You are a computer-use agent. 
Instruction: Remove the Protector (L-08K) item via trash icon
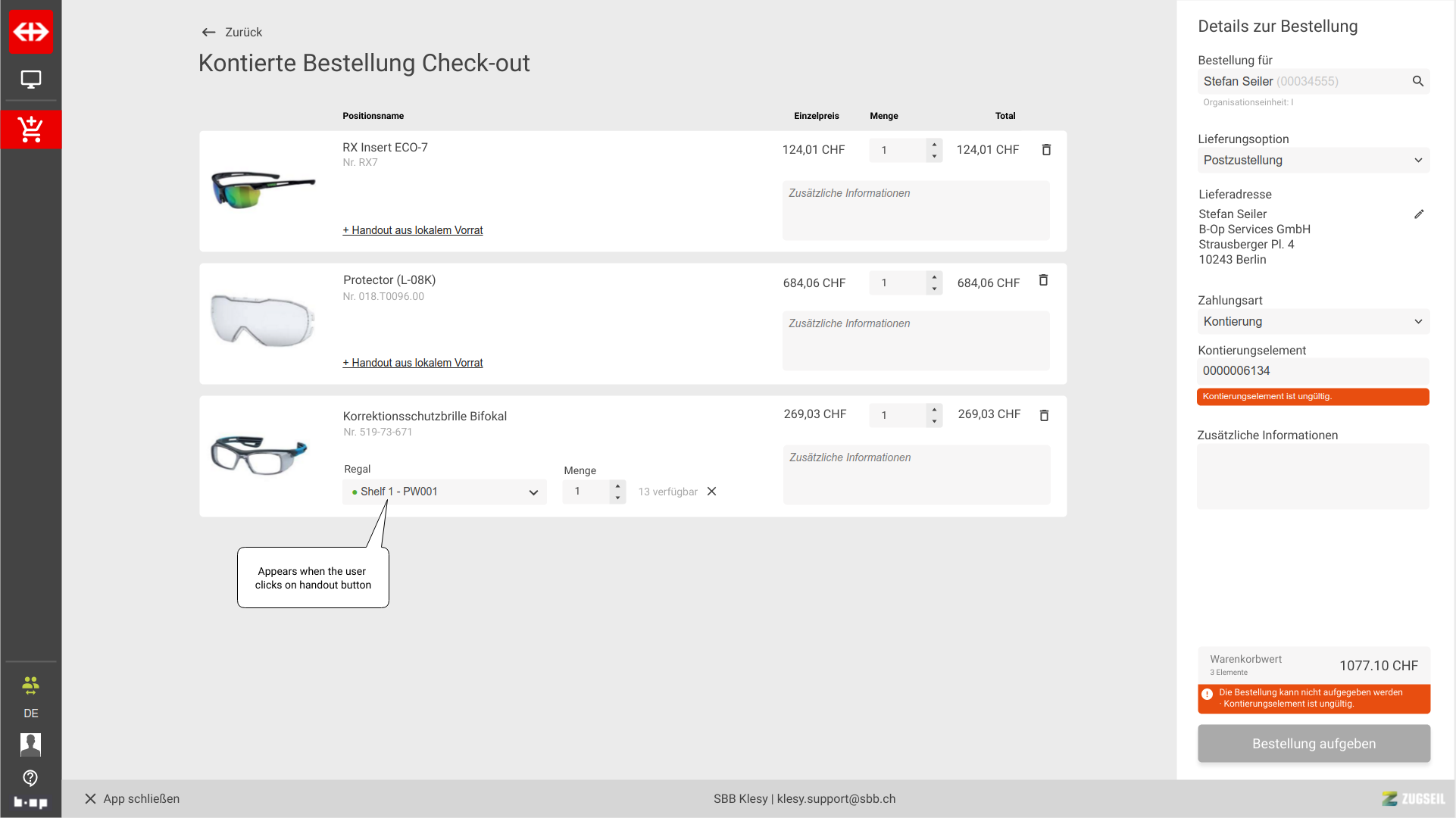click(1043, 280)
